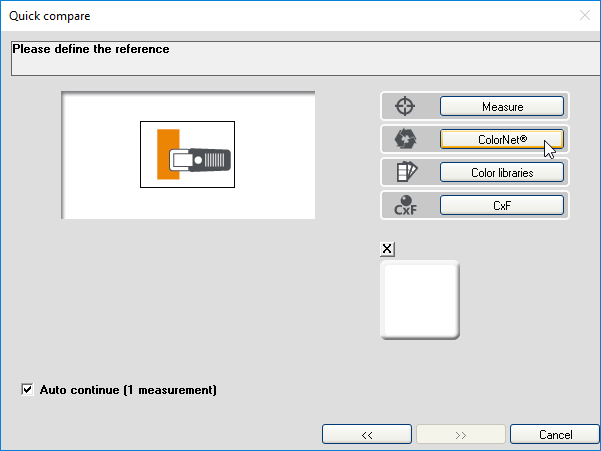The height and width of the screenshot is (451, 601).
Task: Close the Quick compare window
Action: [585, 15]
